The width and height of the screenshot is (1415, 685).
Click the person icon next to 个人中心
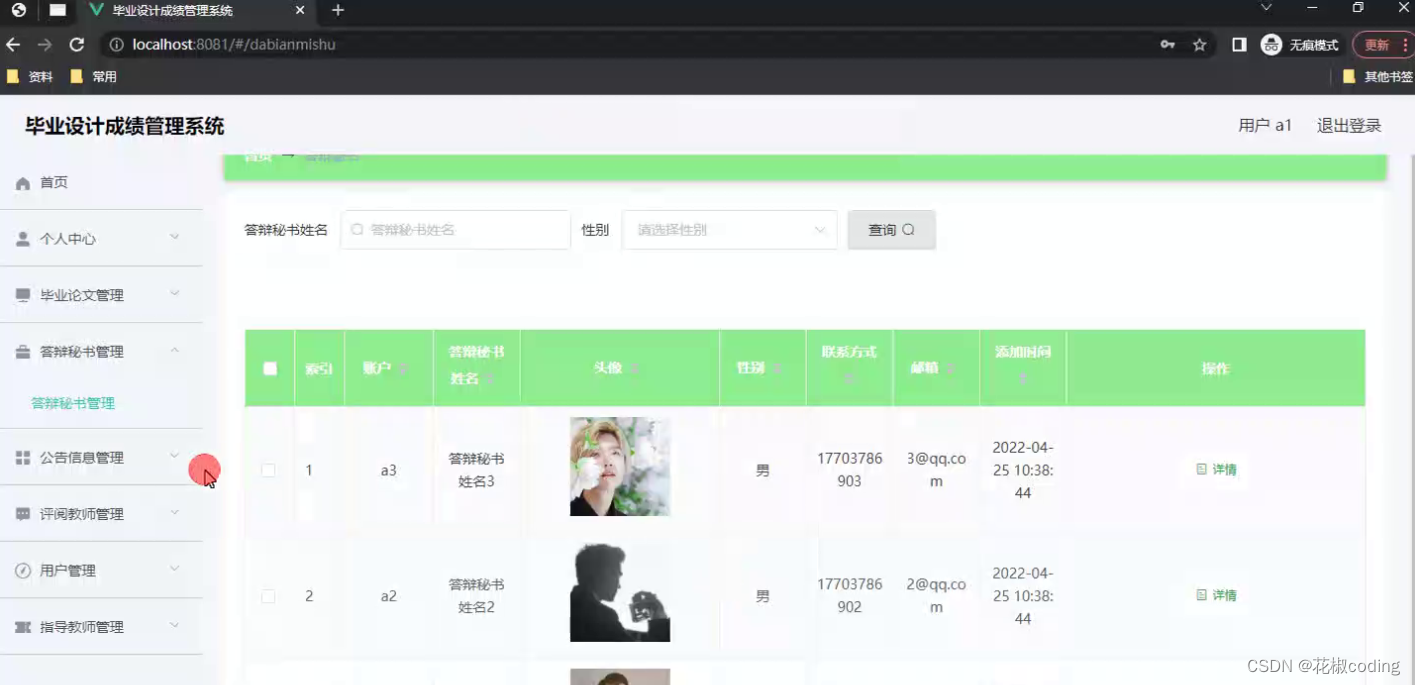coord(22,238)
